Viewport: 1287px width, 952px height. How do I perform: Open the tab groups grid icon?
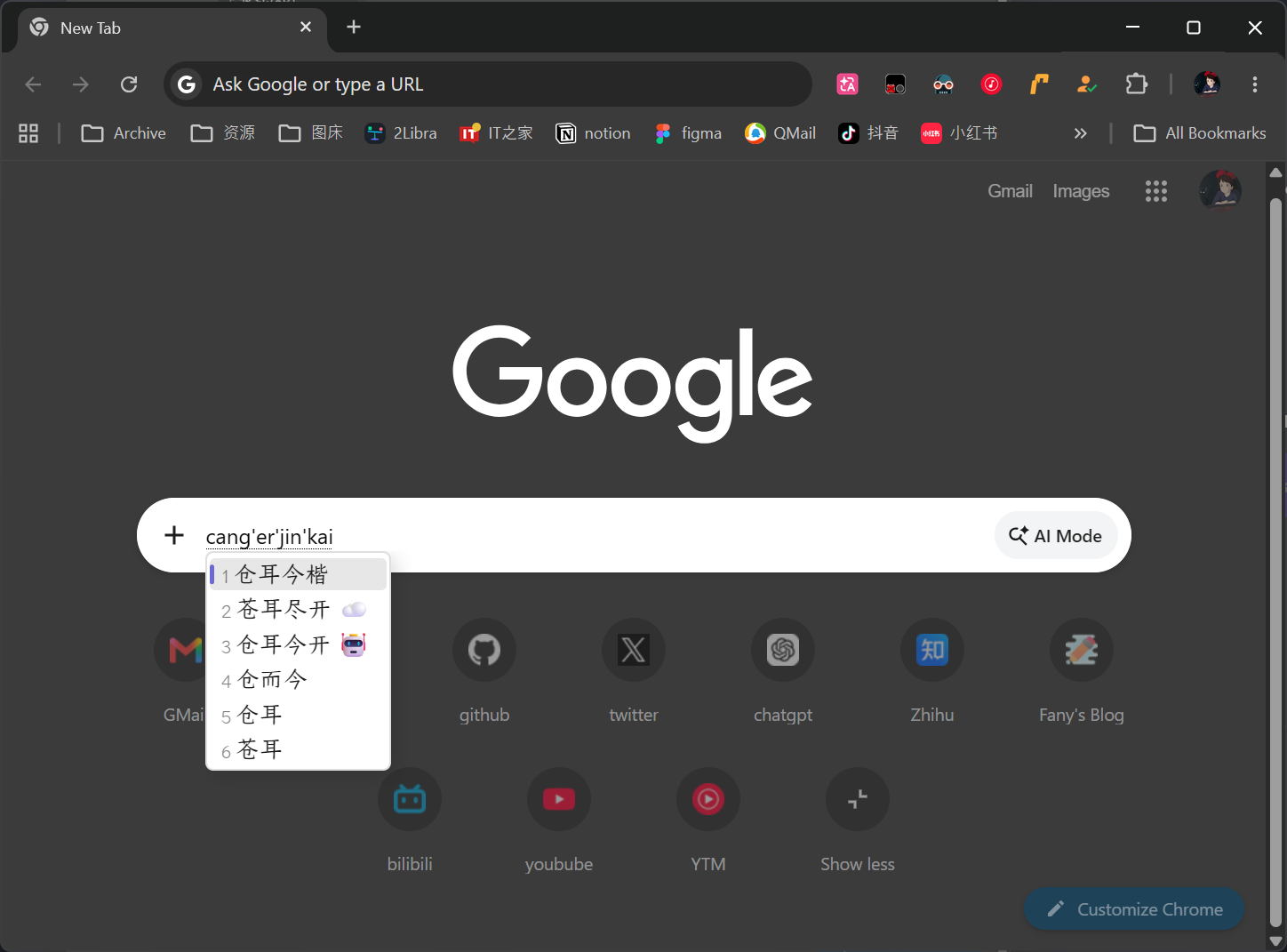pos(28,133)
